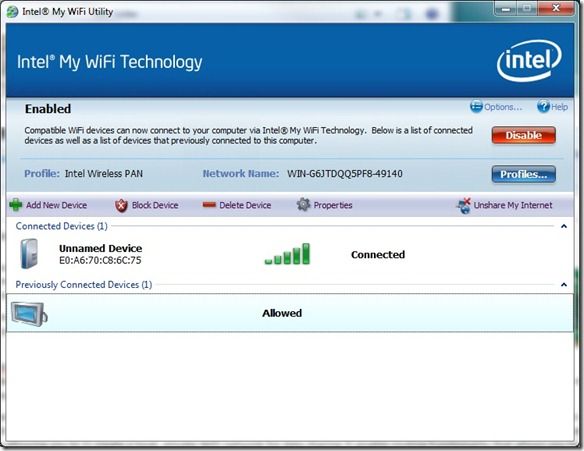Click Add New Device label

(56, 205)
